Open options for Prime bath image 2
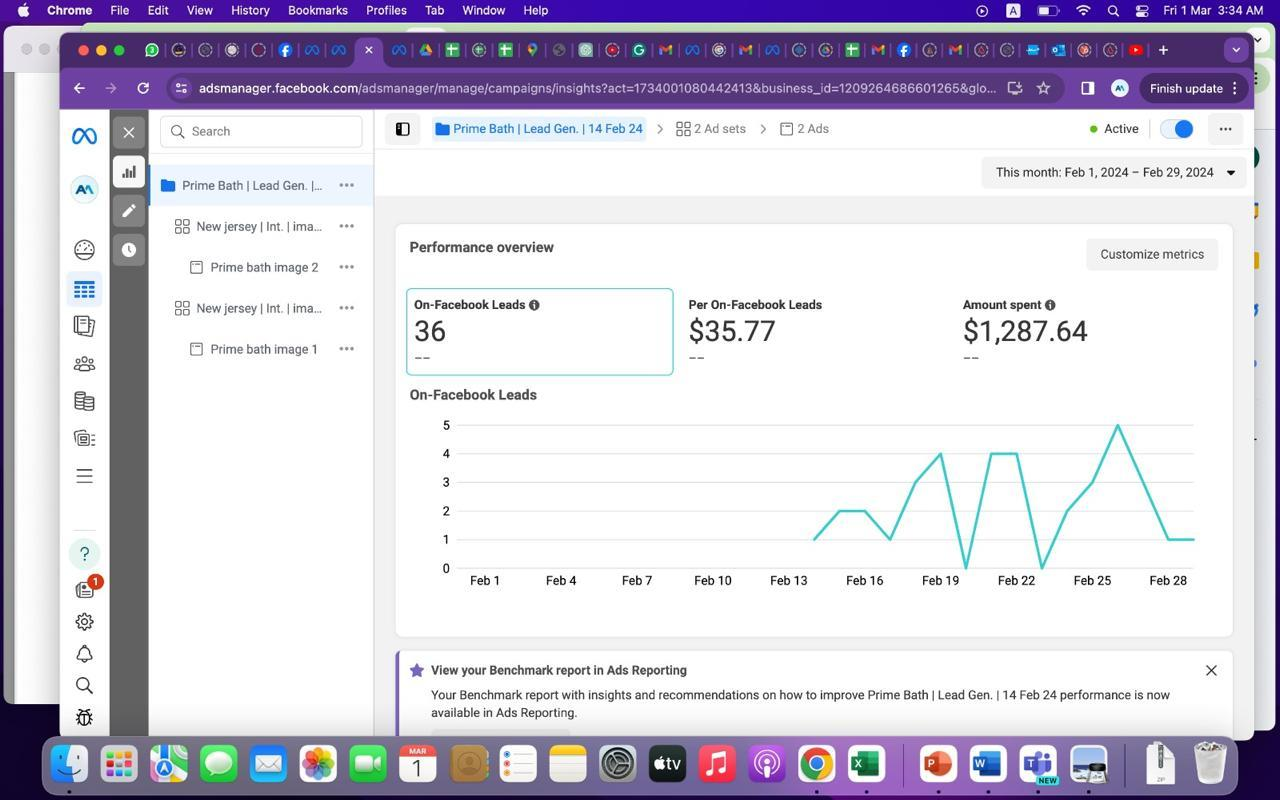This screenshot has width=1280, height=800. (346, 267)
